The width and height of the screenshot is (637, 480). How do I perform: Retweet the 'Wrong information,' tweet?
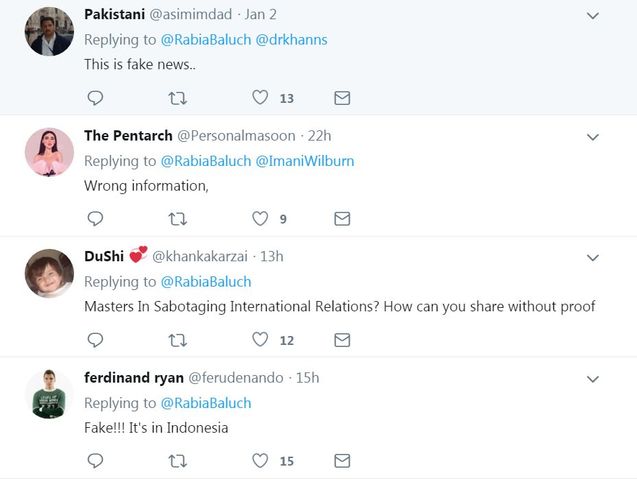point(178,218)
